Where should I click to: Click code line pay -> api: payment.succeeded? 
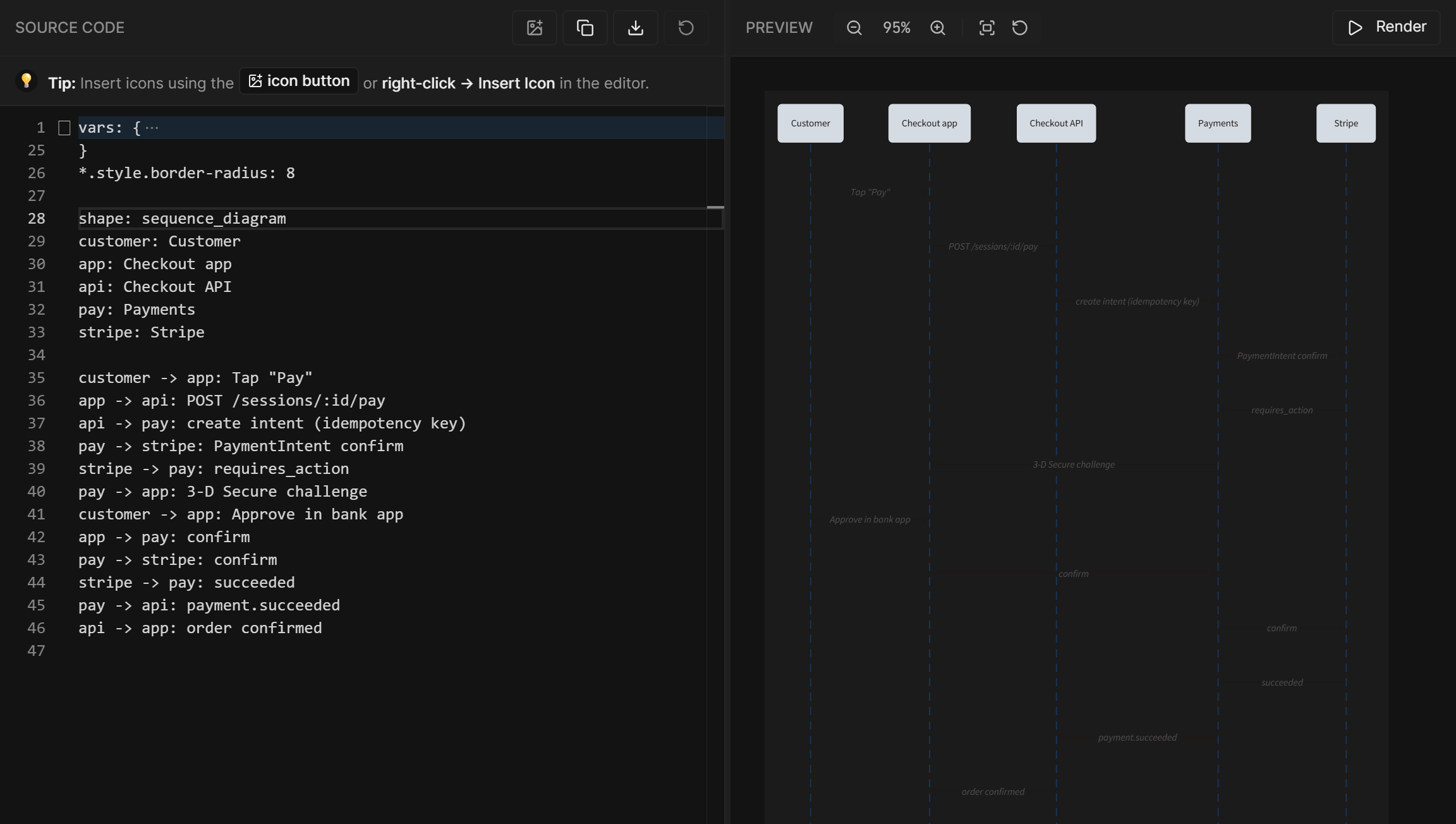209,605
